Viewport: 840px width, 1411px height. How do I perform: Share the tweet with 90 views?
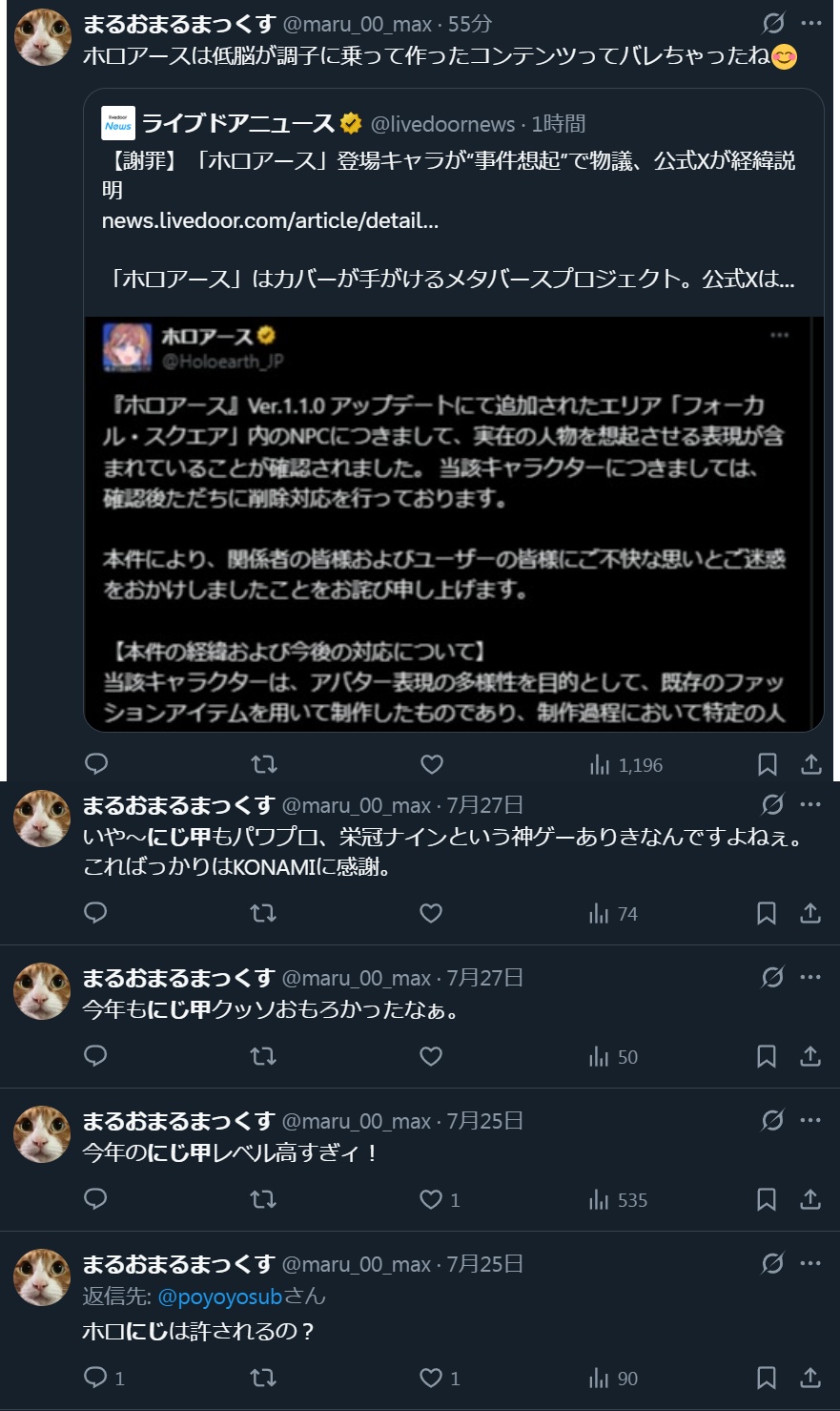point(810,1377)
